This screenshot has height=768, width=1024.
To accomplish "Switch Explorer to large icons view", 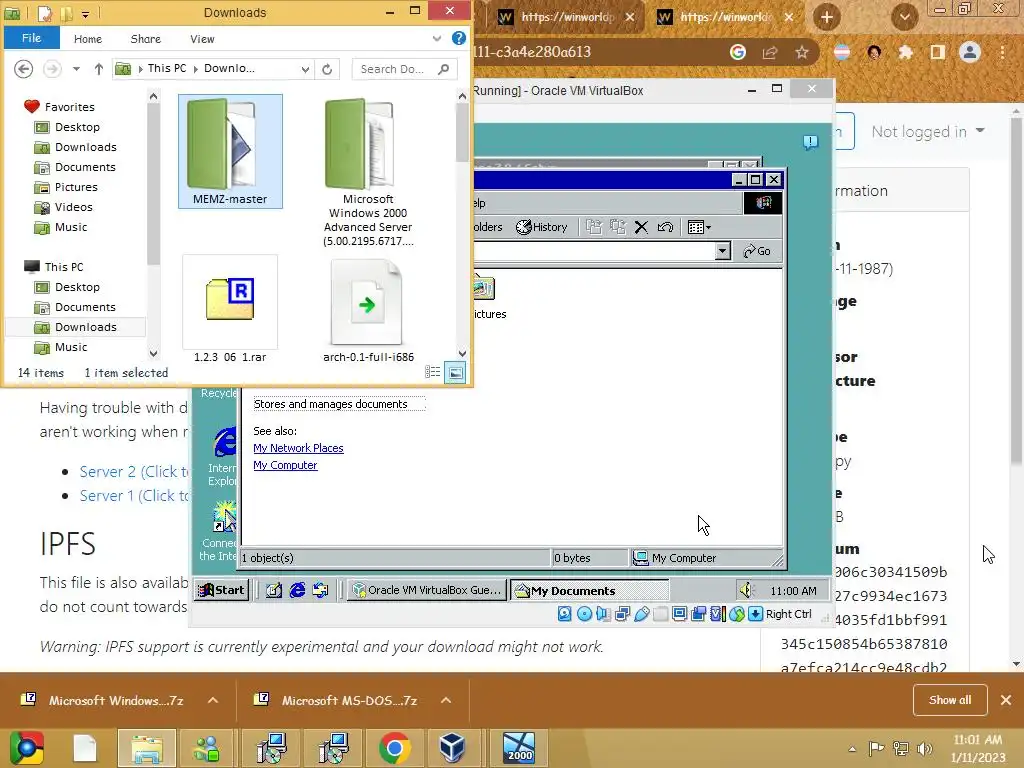I will tap(455, 373).
